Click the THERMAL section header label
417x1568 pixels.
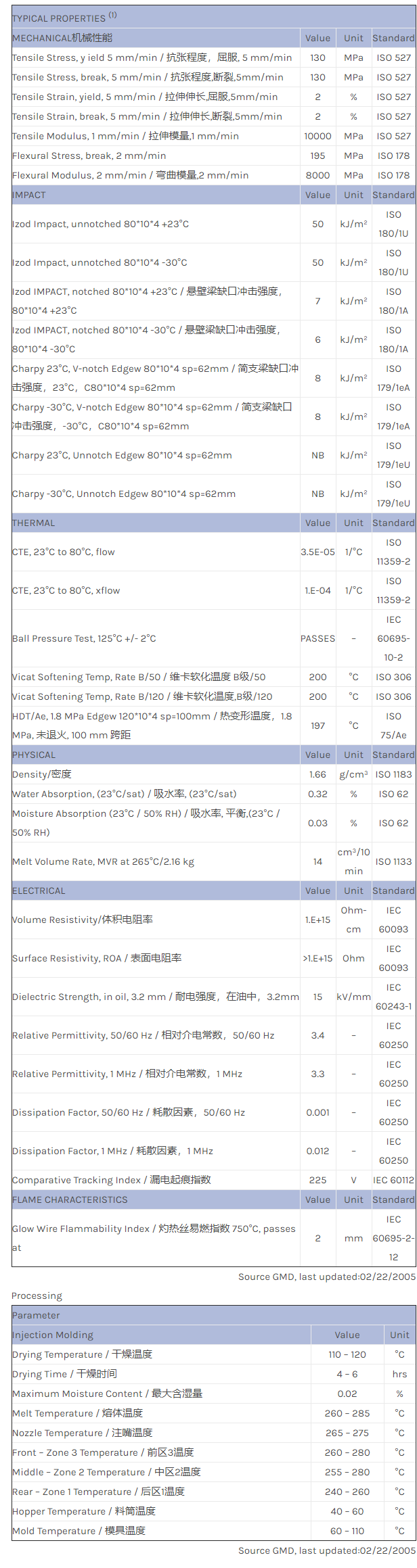[34, 523]
